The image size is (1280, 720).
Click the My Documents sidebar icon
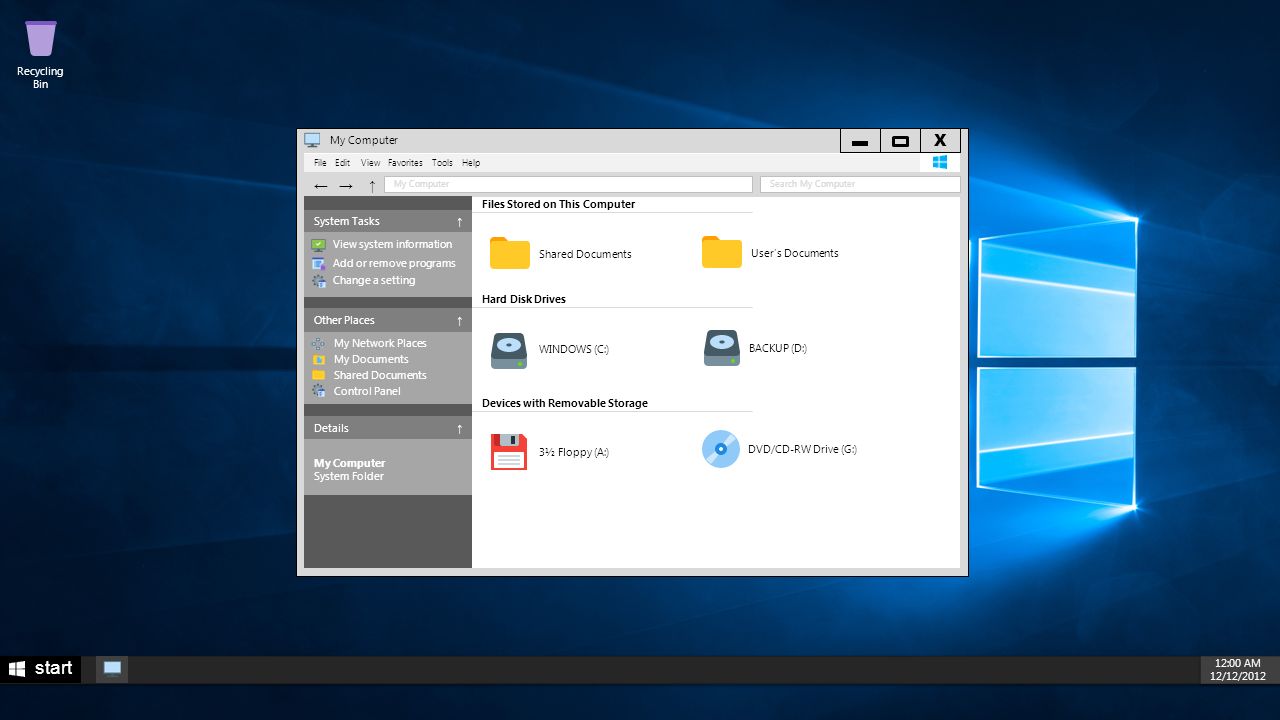[319, 359]
